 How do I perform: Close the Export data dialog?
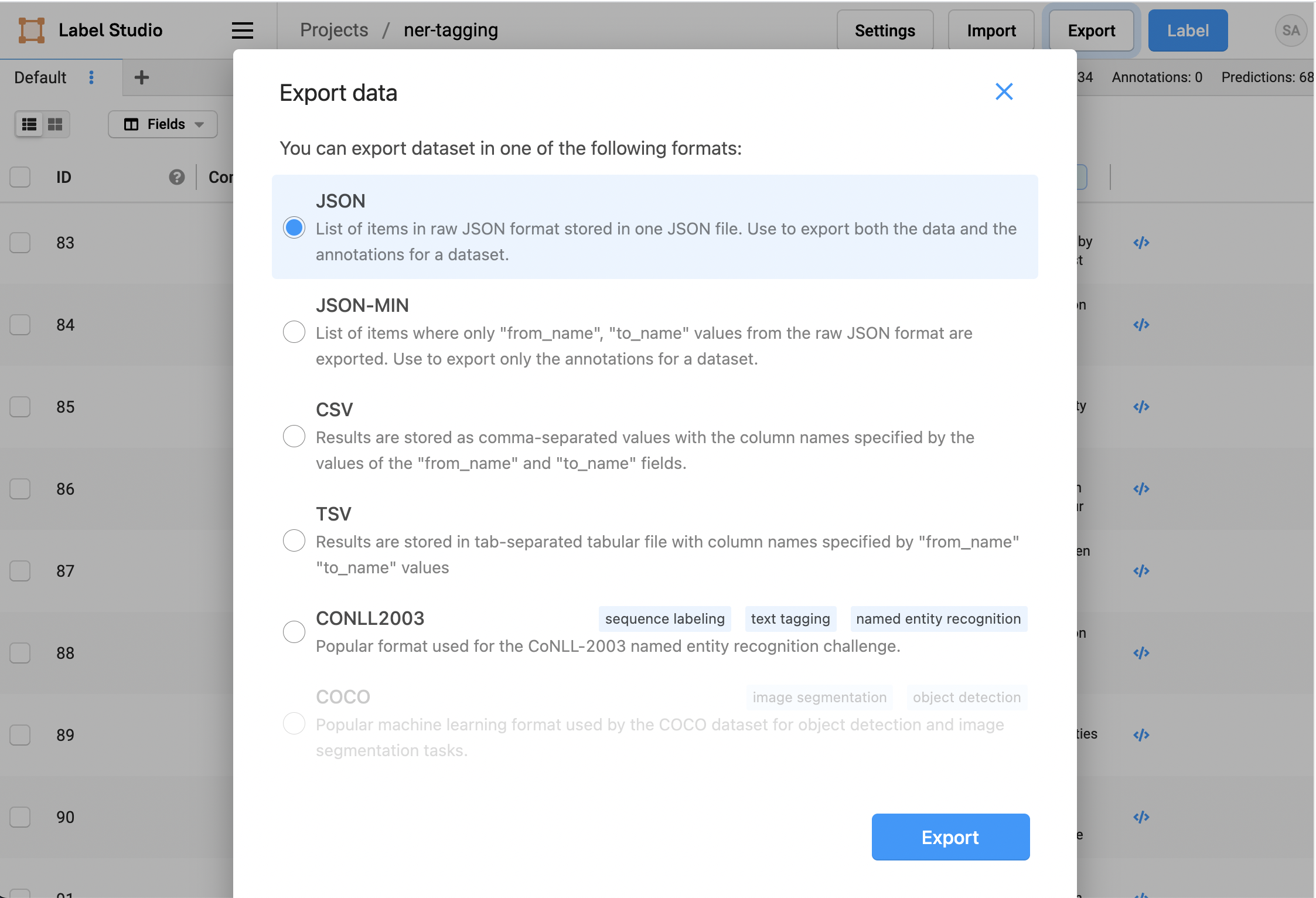(1004, 92)
